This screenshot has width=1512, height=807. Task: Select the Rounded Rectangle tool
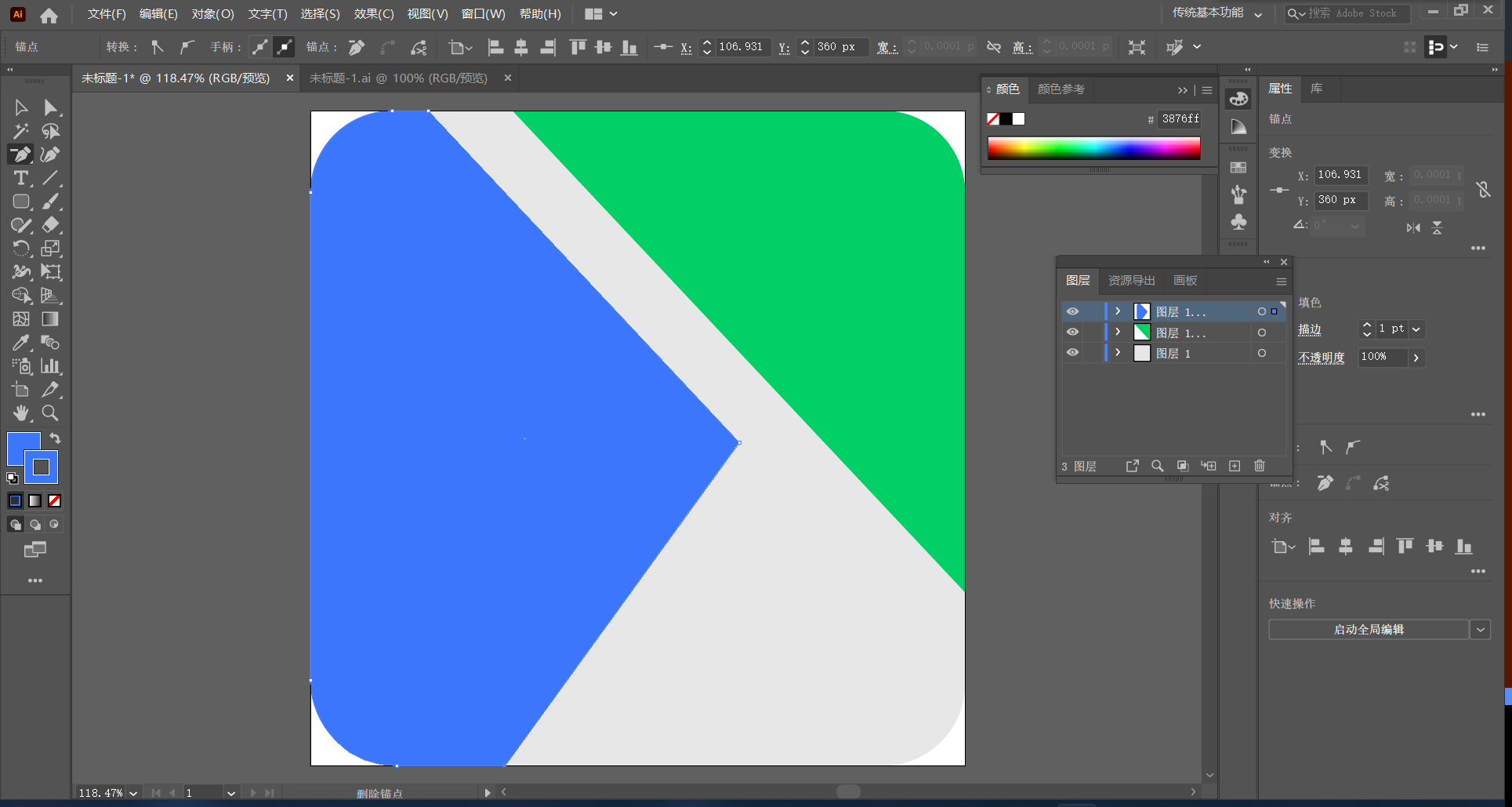click(21, 202)
